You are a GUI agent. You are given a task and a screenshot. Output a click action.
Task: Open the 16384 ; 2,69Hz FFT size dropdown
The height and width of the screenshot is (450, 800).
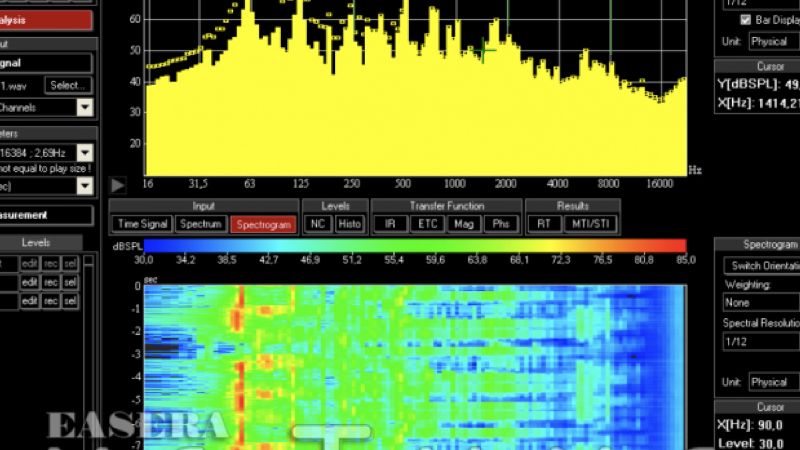coord(85,153)
